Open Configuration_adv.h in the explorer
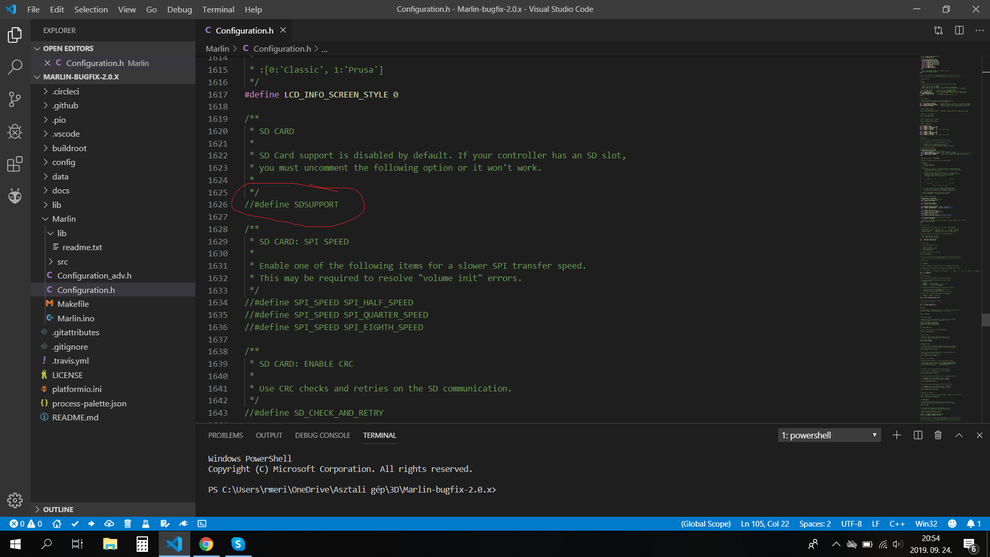Screen dimensions: 990x557 point(94,275)
